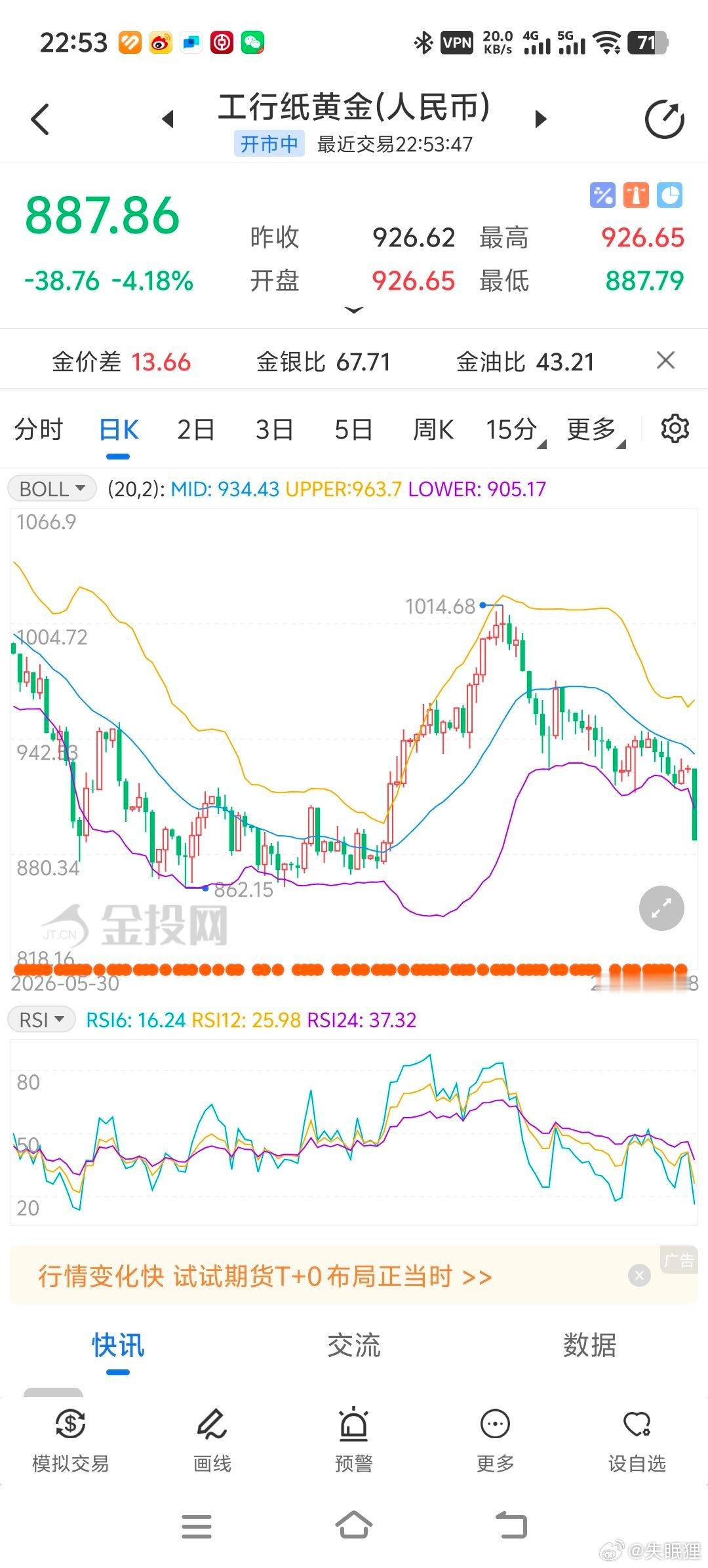Go back using the left arrow icon
This screenshot has height=1568, width=708.
[x=40, y=119]
